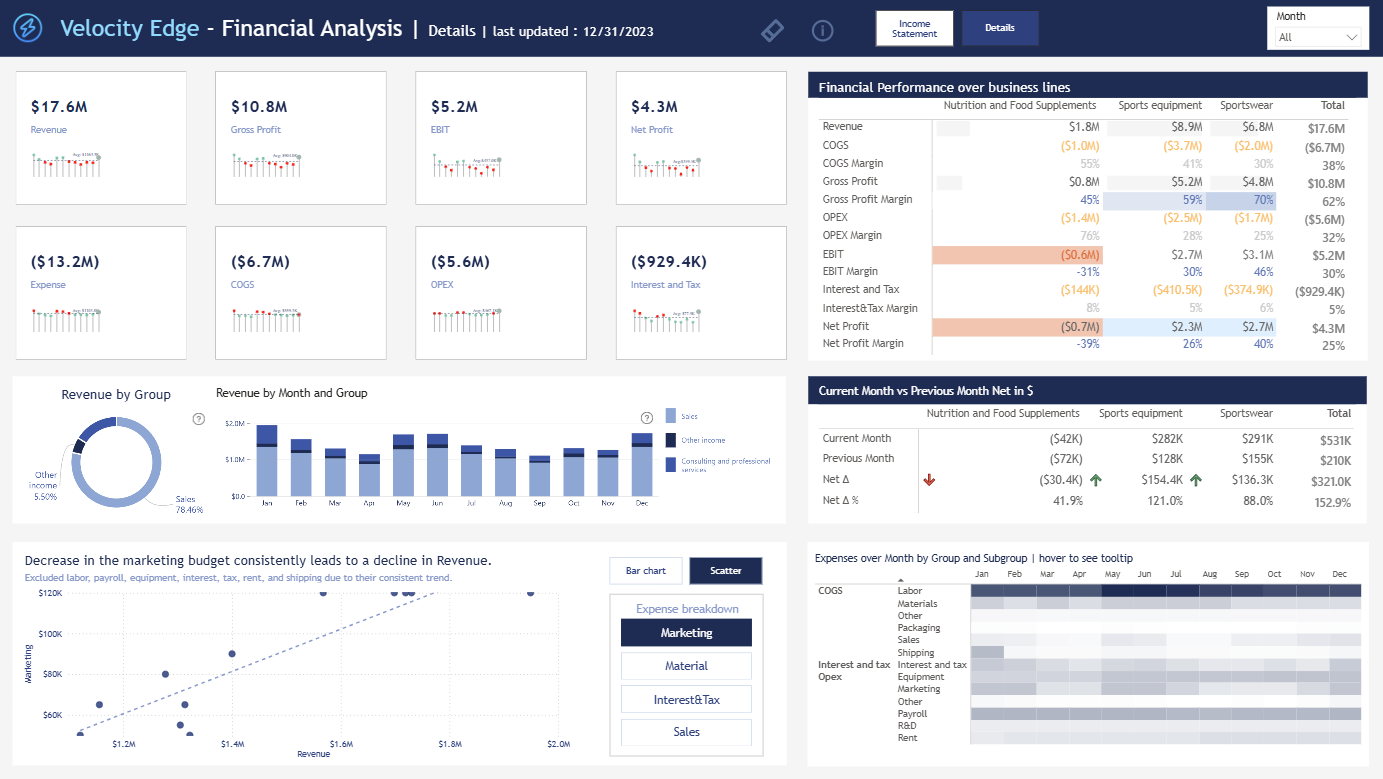The width and height of the screenshot is (1383, 779).
Task: Open the Month dropdown filter
Action: pyautogui.click(x=1318, y=37)
